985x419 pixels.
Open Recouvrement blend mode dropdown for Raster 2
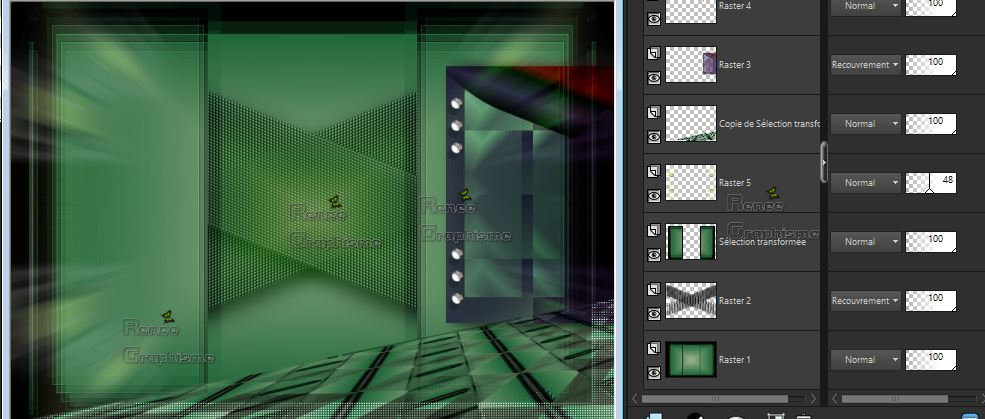(x=866, y=301)
